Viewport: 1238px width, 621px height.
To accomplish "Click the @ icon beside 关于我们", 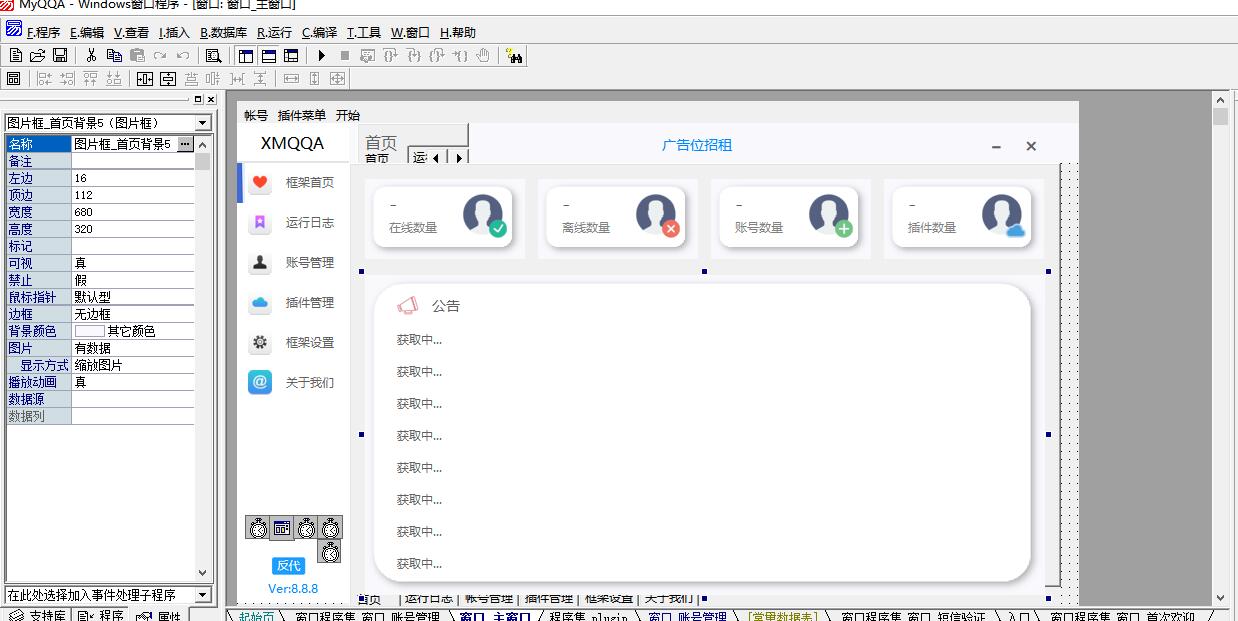I will [x=260, y=382].
